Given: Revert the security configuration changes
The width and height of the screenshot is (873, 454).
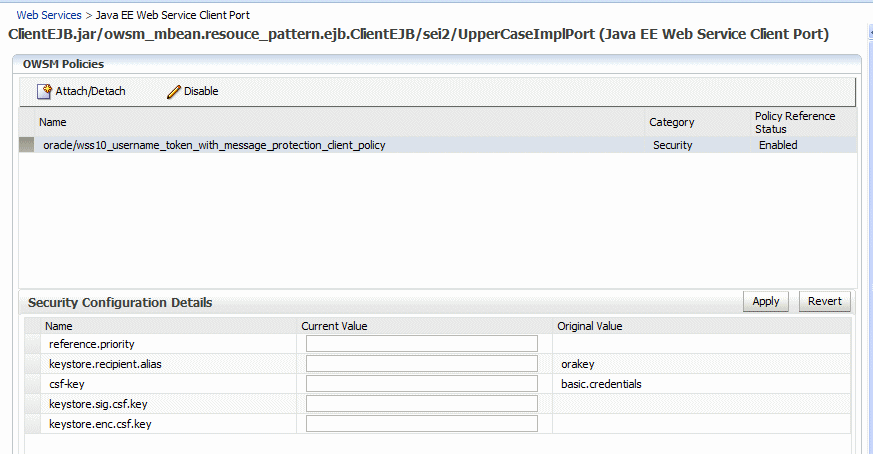Looking at the screenshot, I should [825, 301].
